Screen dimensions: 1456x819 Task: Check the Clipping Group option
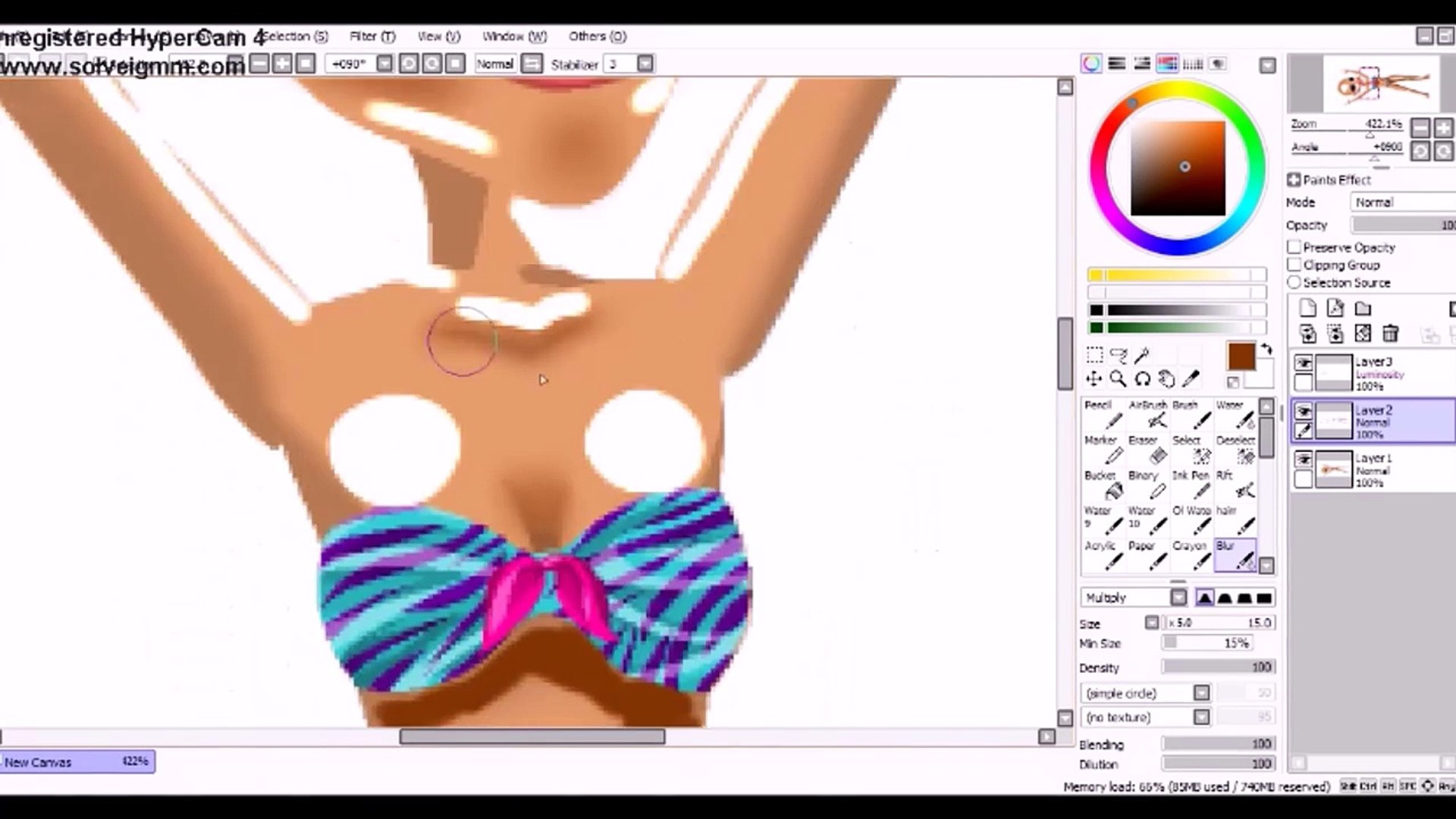[1294, 265]
